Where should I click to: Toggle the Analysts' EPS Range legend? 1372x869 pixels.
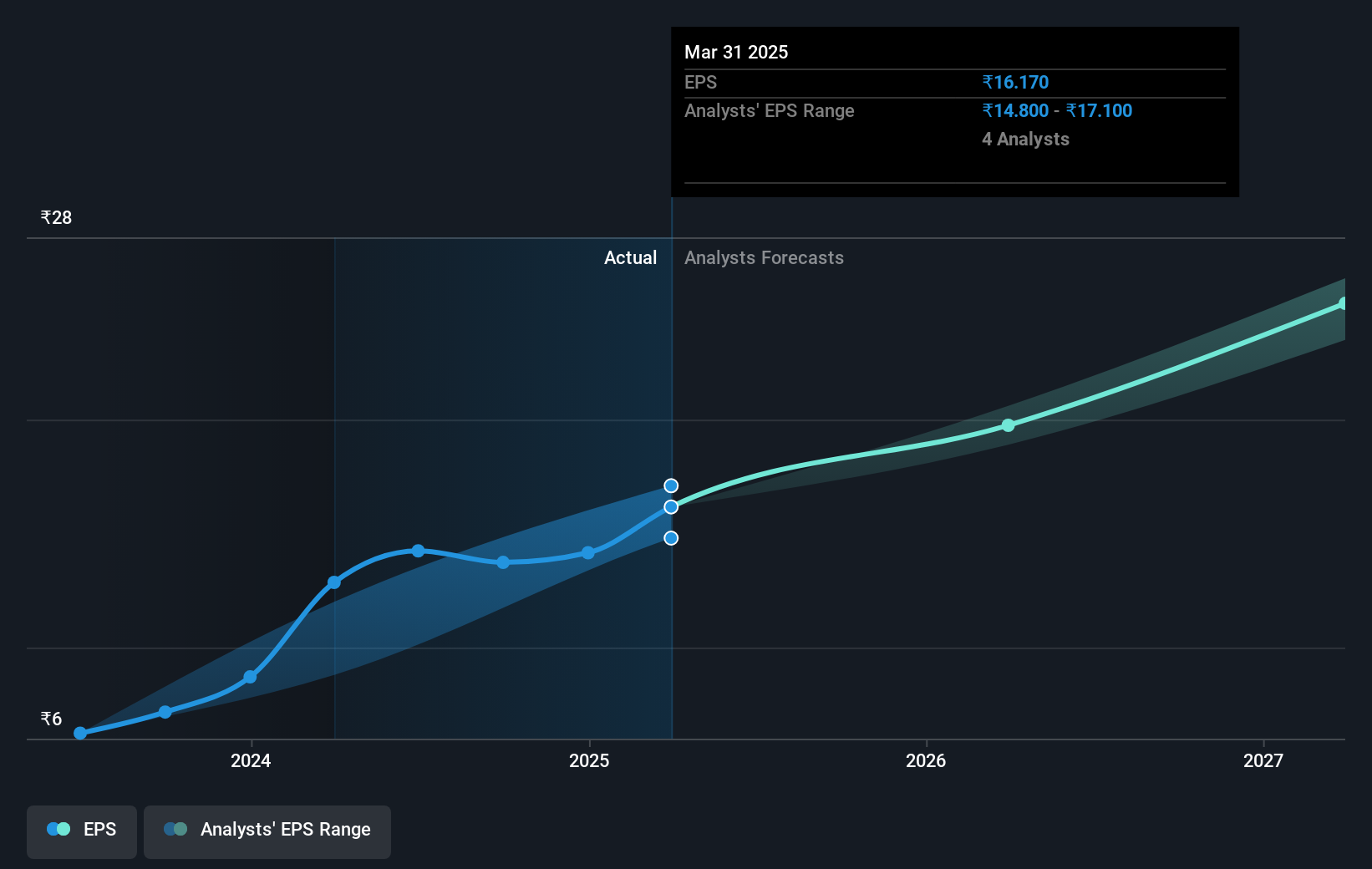coord(267,831)
